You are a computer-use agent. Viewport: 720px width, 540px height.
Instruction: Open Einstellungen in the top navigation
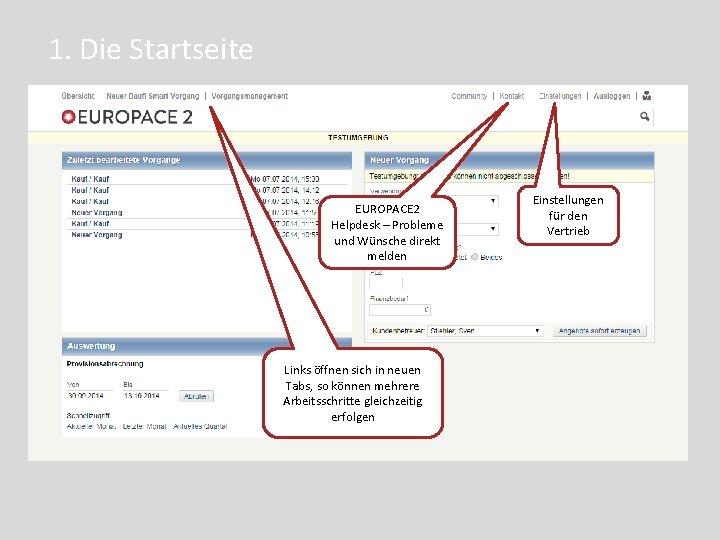(560, 96)
